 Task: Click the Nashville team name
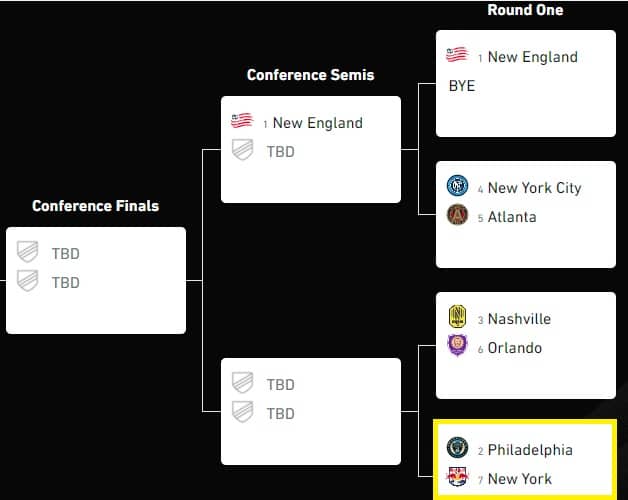coord(519,319)
